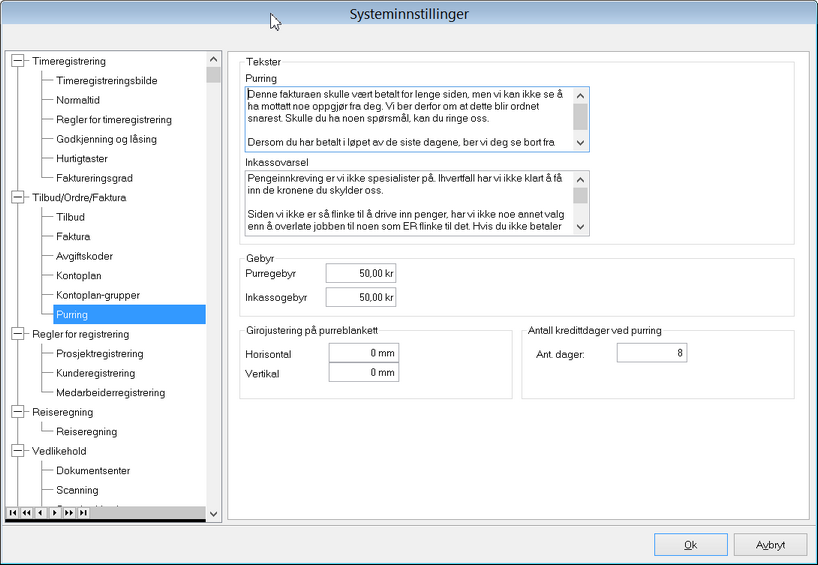This screenshot has height=565, width=818.
Task: Edit the Ant. dager field
Action: pos(652,353)
